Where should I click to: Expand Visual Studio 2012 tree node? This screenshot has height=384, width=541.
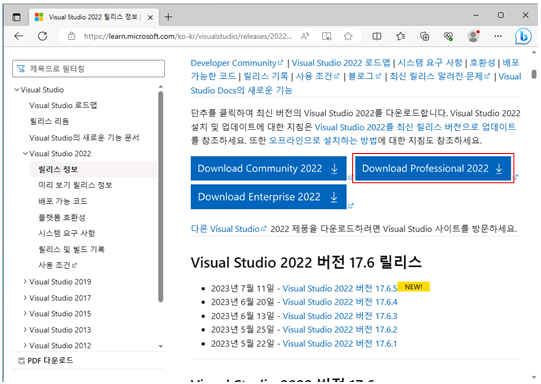25,345
